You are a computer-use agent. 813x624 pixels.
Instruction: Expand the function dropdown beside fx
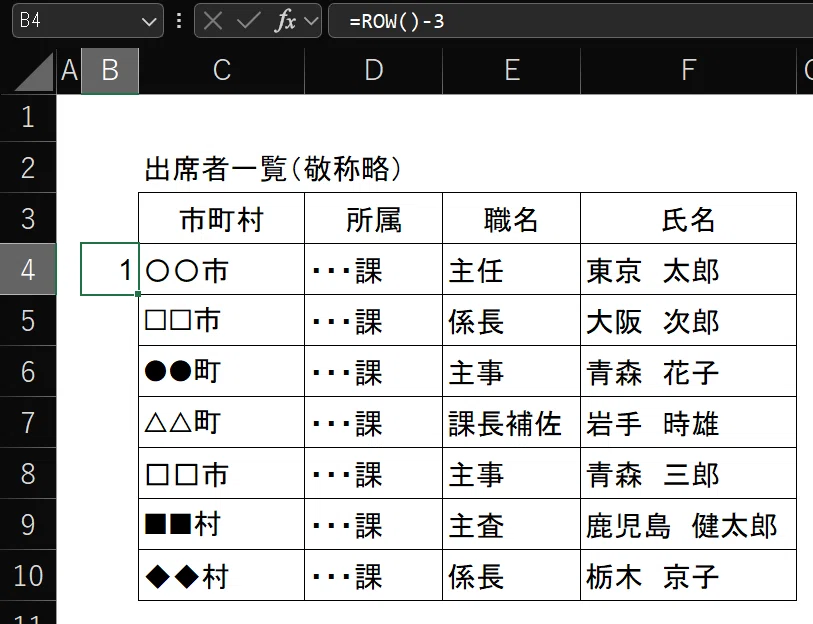click(311, 21)
